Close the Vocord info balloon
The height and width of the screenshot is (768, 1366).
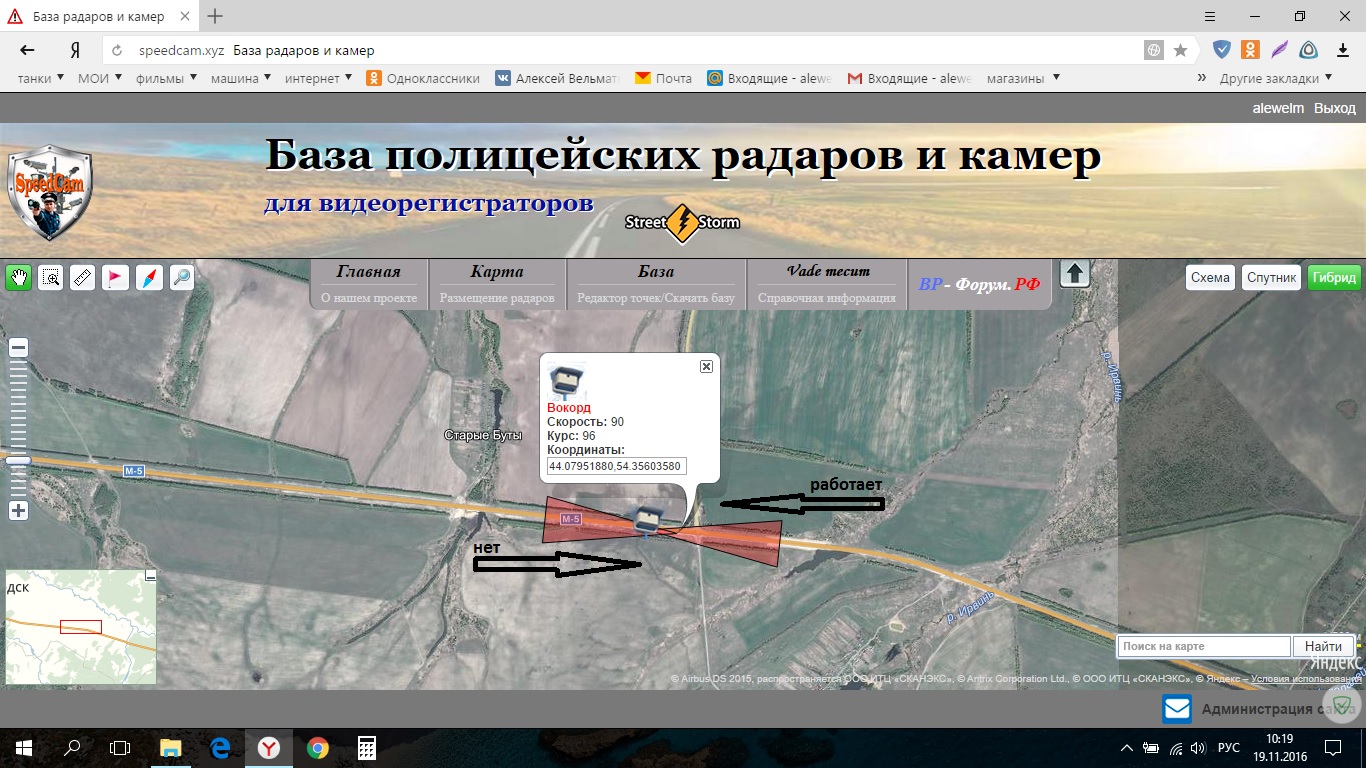coord(706,366)
